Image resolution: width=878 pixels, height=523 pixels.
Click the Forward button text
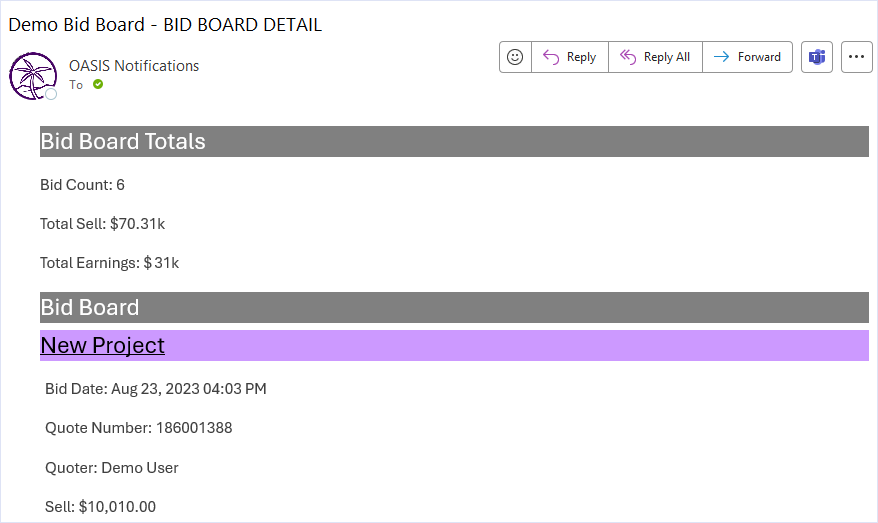click(759, 57)
